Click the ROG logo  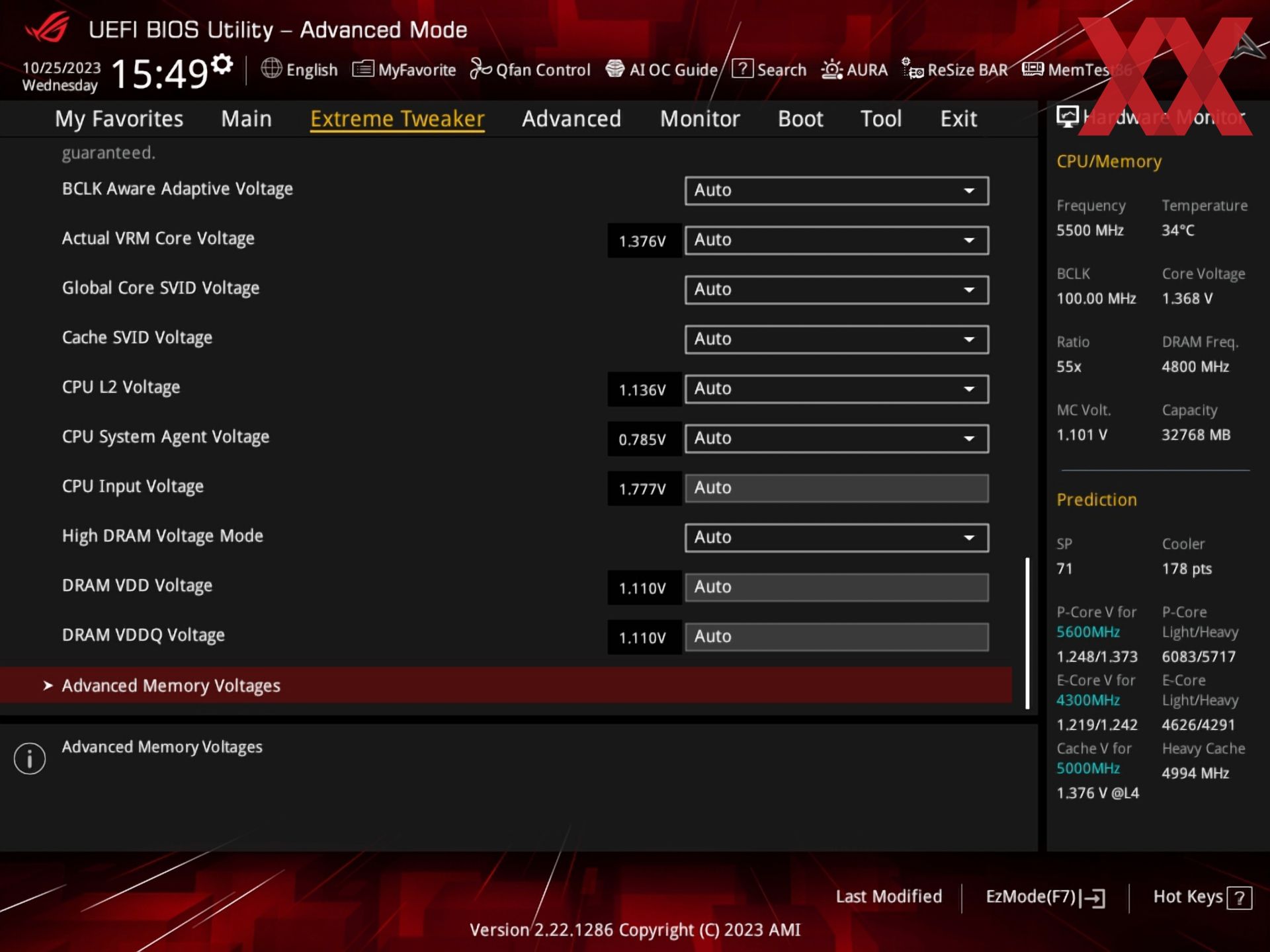(47, 28)
